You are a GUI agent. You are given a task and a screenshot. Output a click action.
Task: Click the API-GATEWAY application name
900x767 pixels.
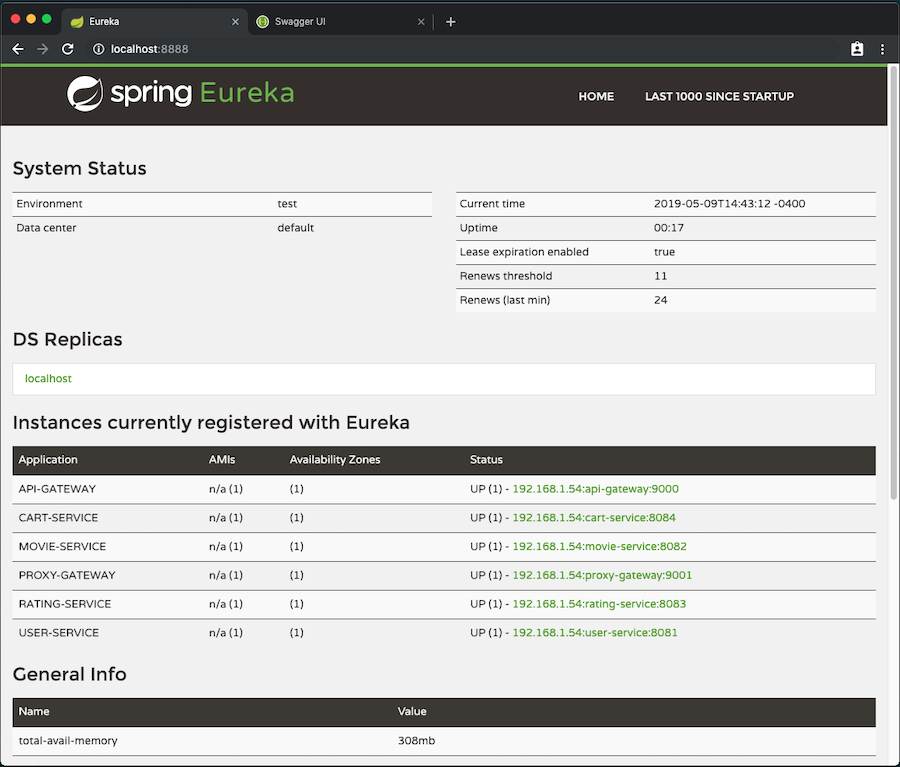pos(57,489)
